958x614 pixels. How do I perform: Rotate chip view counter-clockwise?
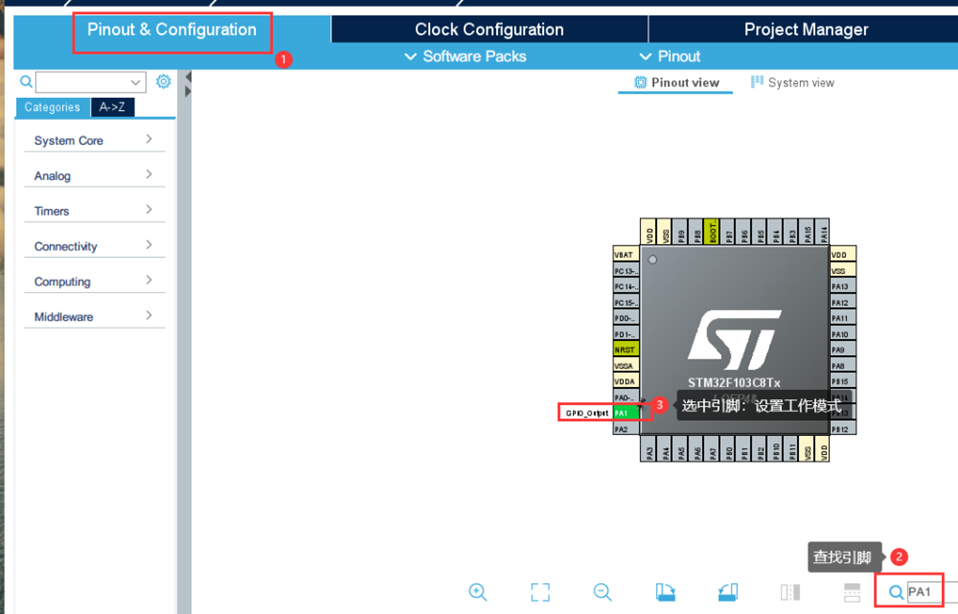[728, 592]
